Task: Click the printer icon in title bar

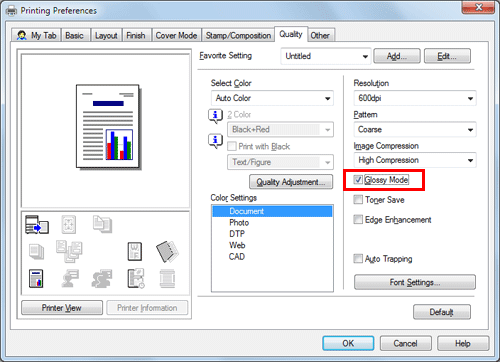Action: [x=11, y=11]
